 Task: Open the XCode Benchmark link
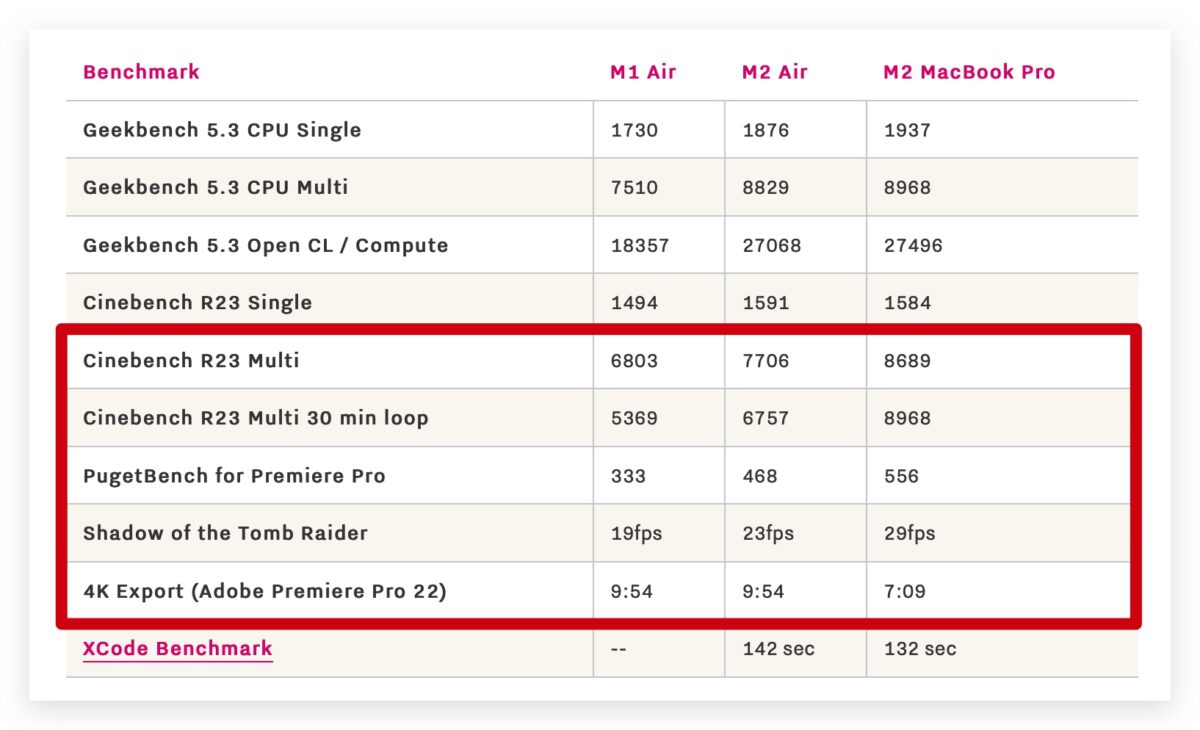pyautogui.click(x=177, y=648)
